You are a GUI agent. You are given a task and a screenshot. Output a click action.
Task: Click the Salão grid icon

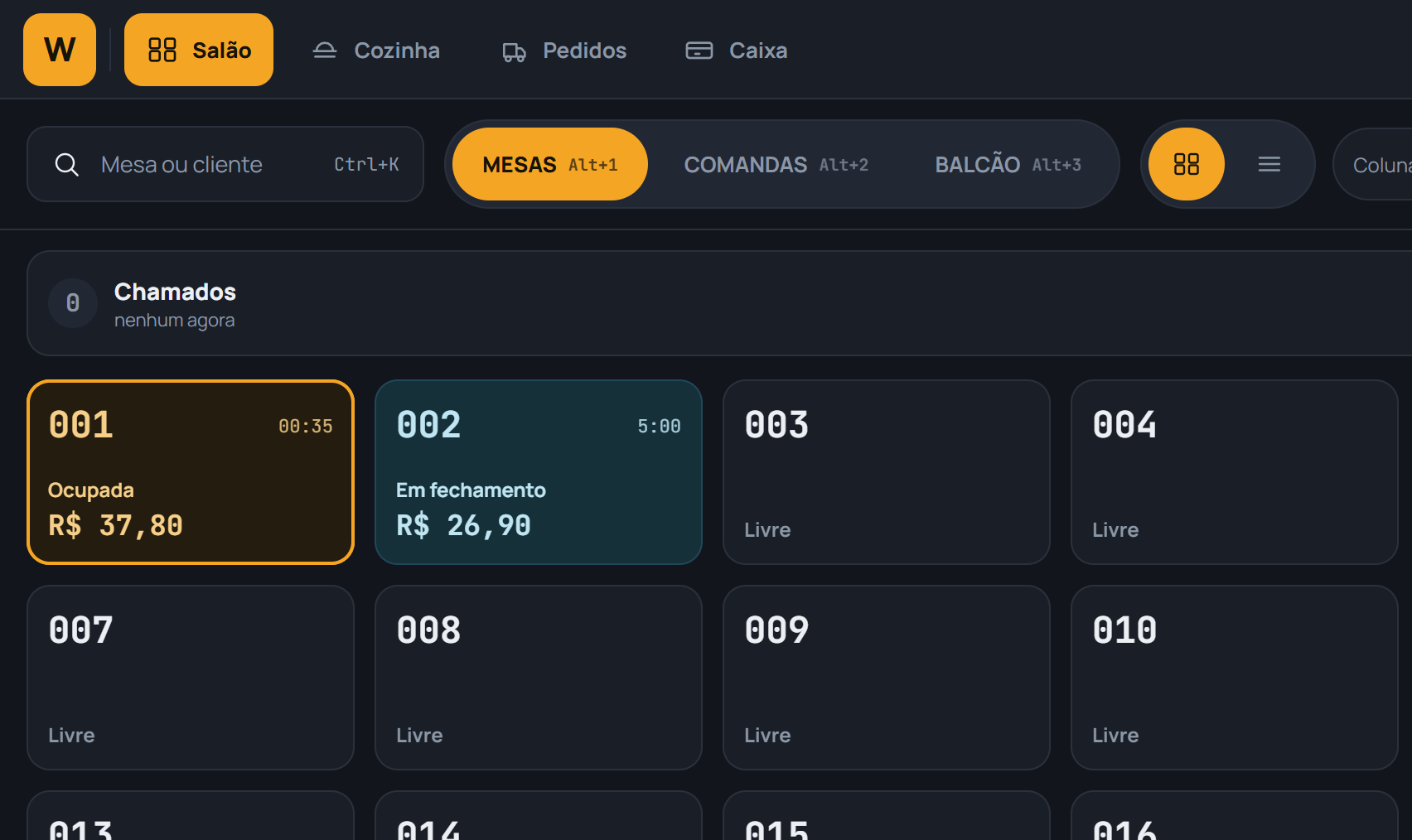162,50
